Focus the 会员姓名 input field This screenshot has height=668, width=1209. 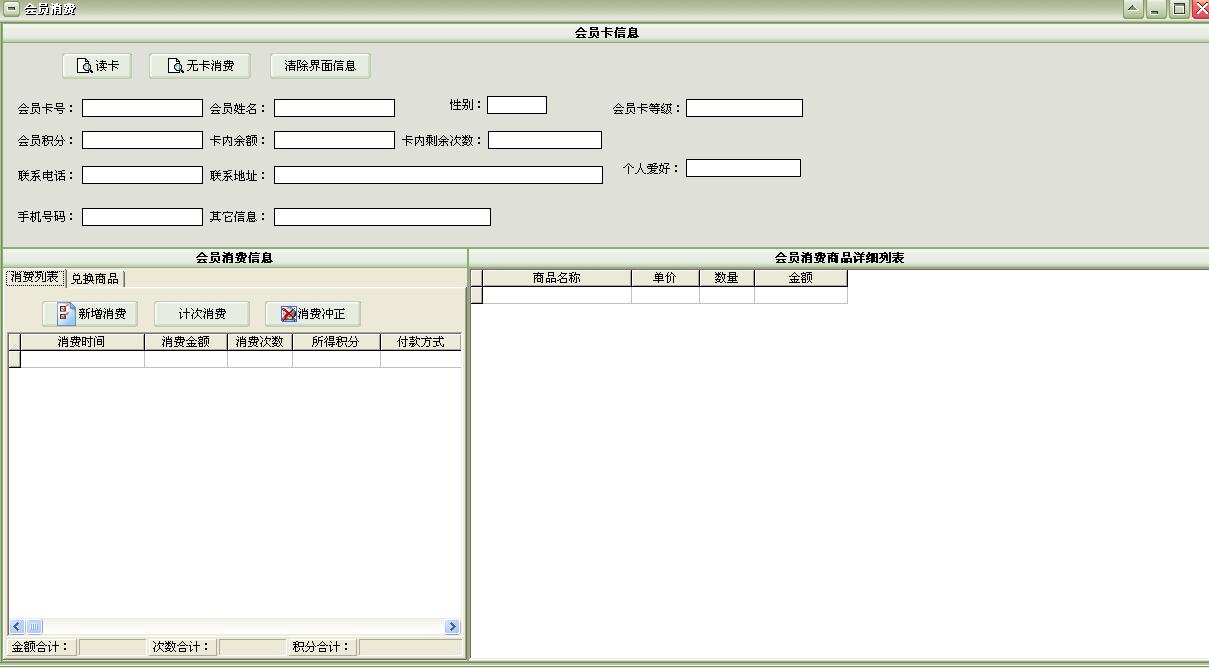pos(334,108)
